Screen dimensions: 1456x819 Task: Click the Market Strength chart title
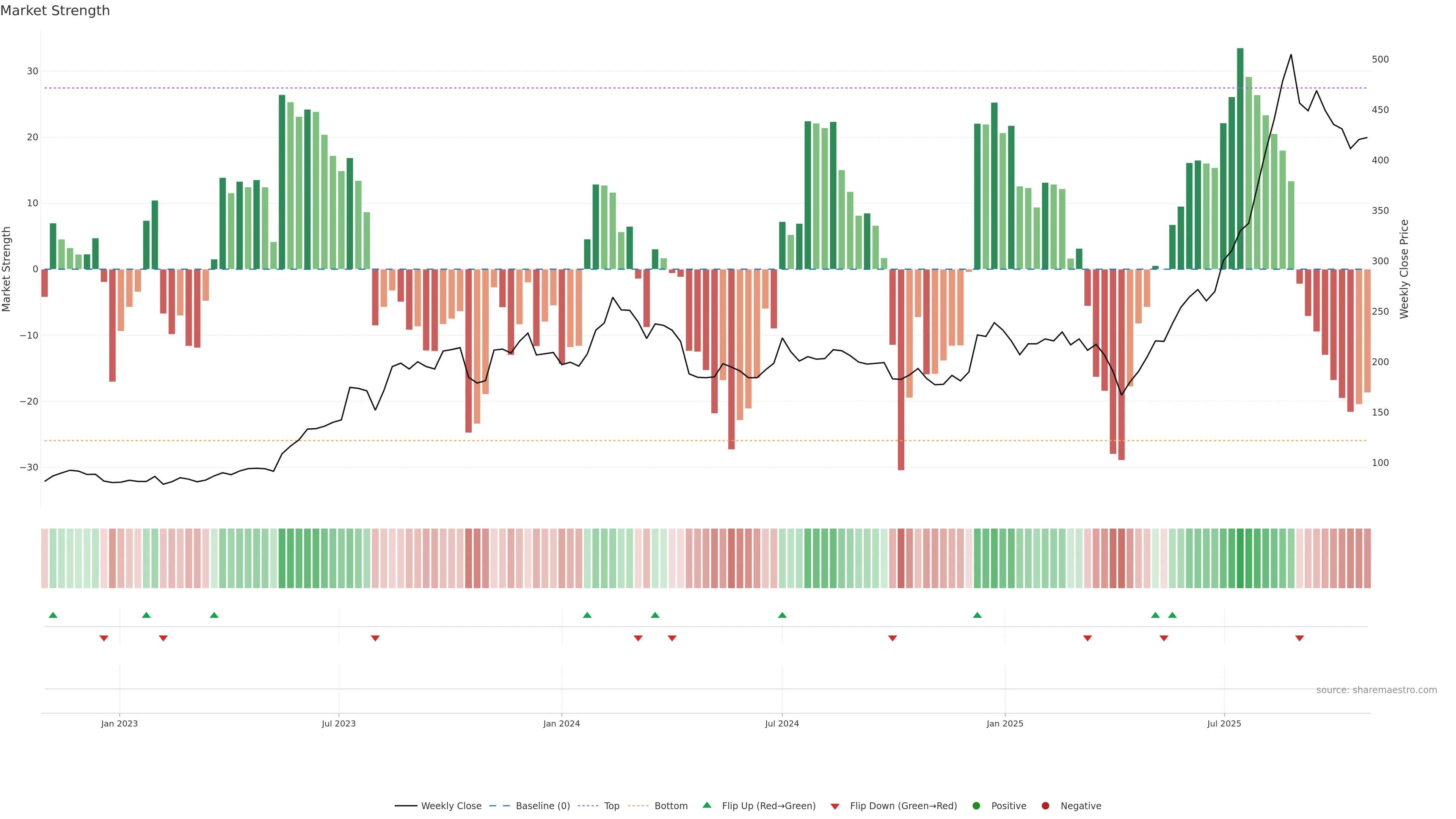(55, 11)
